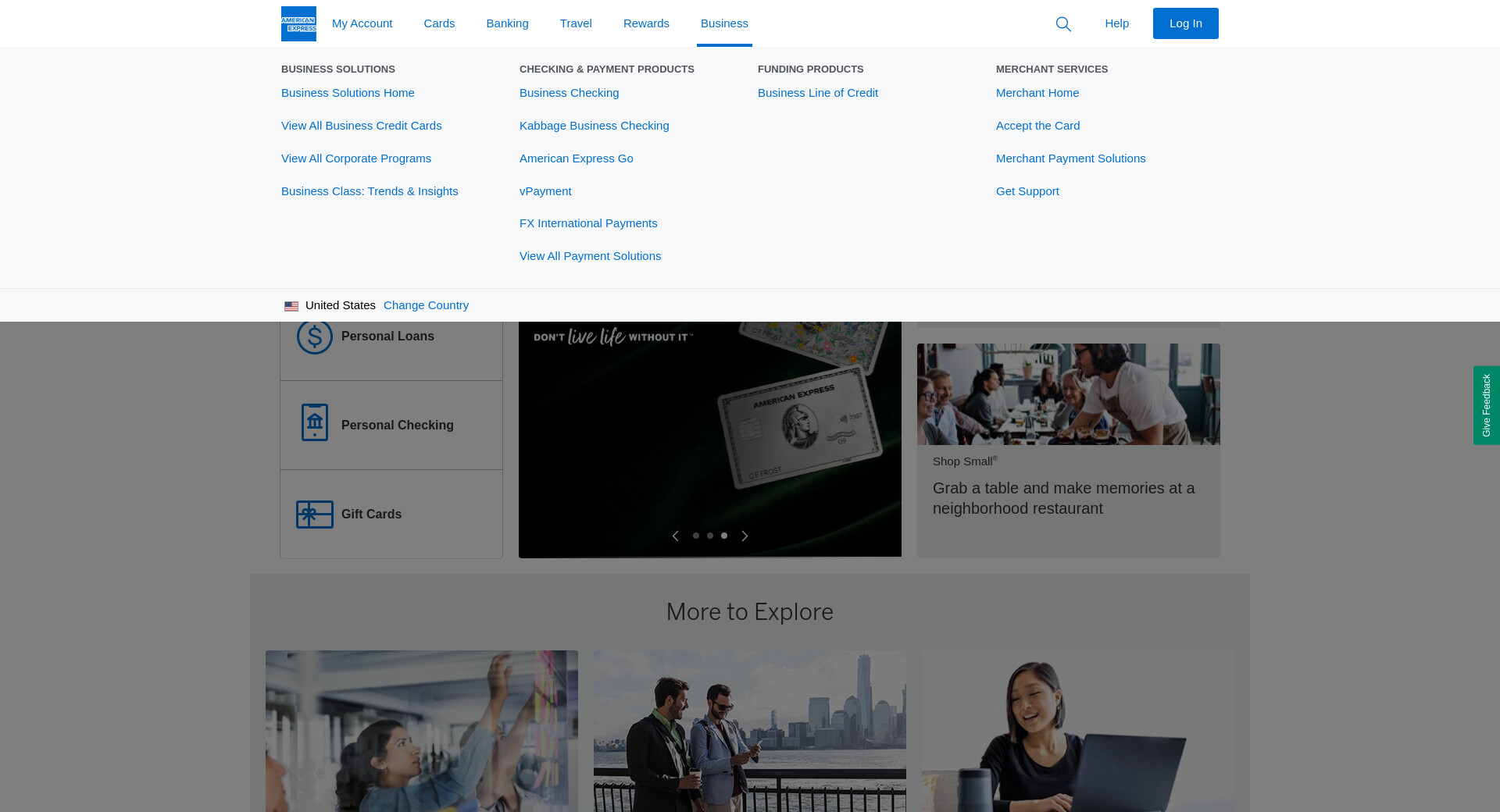Expand the Cards navigation menu
Image resolution: width=1500 pixels, height=812 pixels.
439,23
